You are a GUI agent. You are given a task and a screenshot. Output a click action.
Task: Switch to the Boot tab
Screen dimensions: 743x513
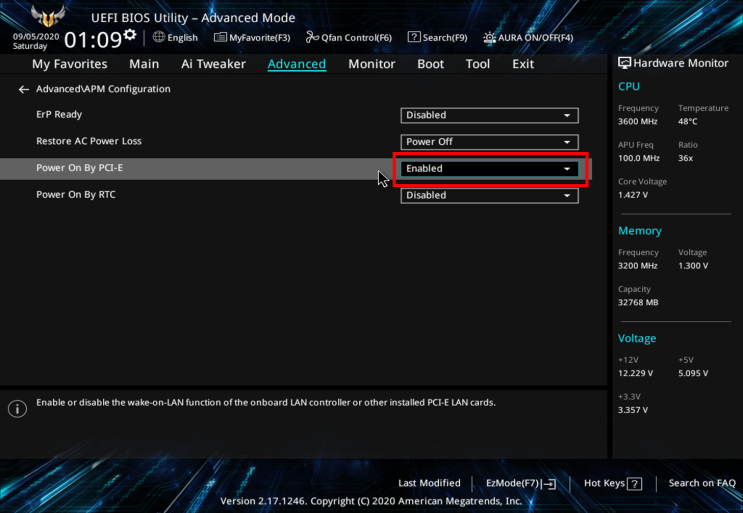pyautogui.click(x=430, y=64)
